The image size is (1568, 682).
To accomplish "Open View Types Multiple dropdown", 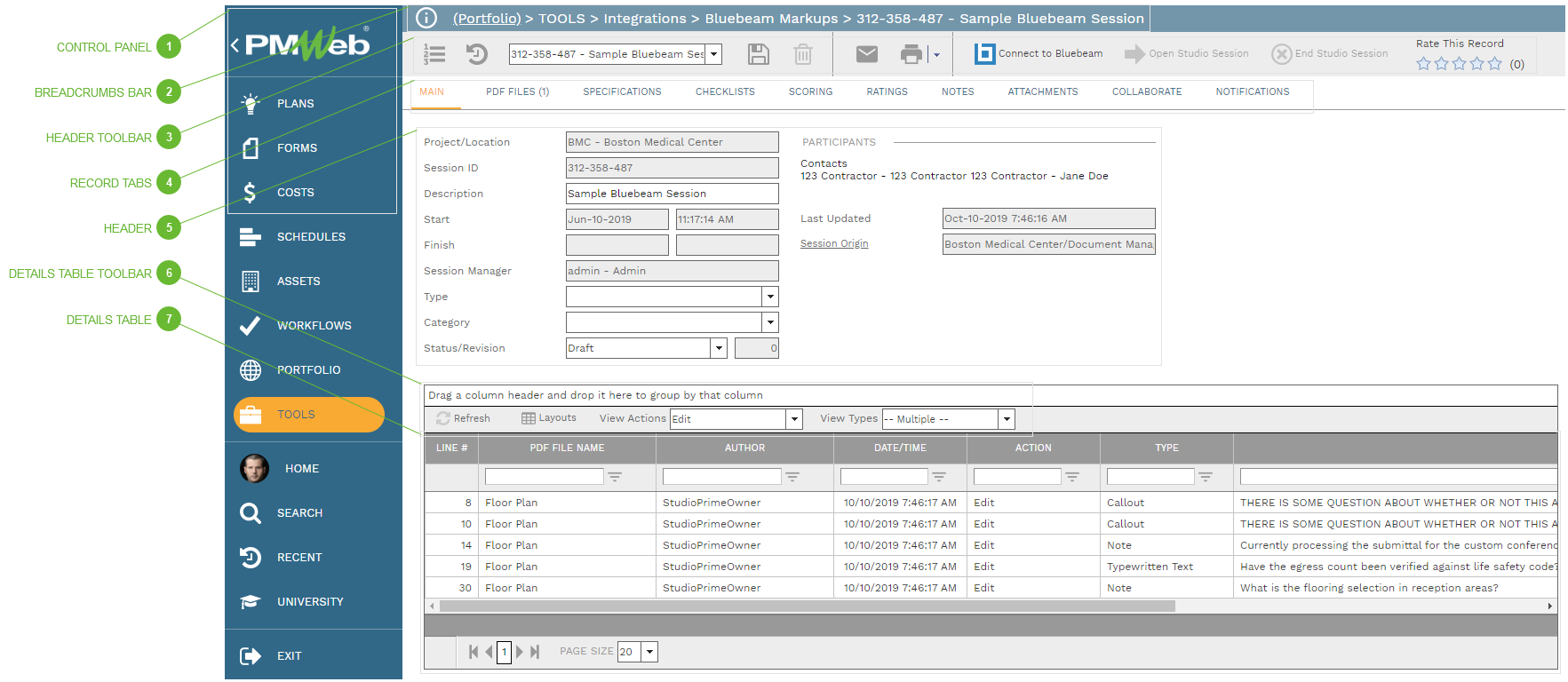I will [x=1007, y=419].
